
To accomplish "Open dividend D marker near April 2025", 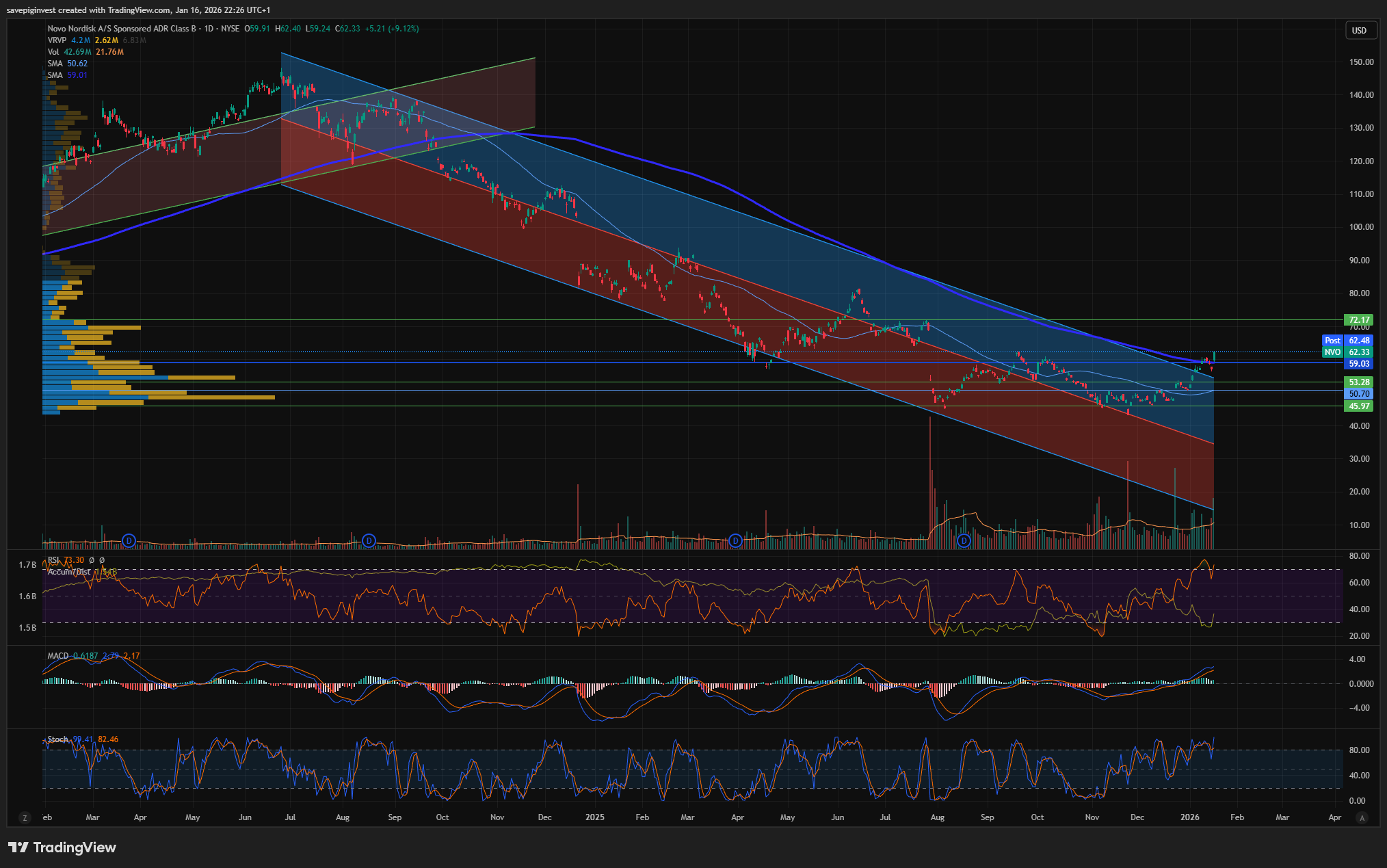I will pyautogui.click(x=735, y=541).
